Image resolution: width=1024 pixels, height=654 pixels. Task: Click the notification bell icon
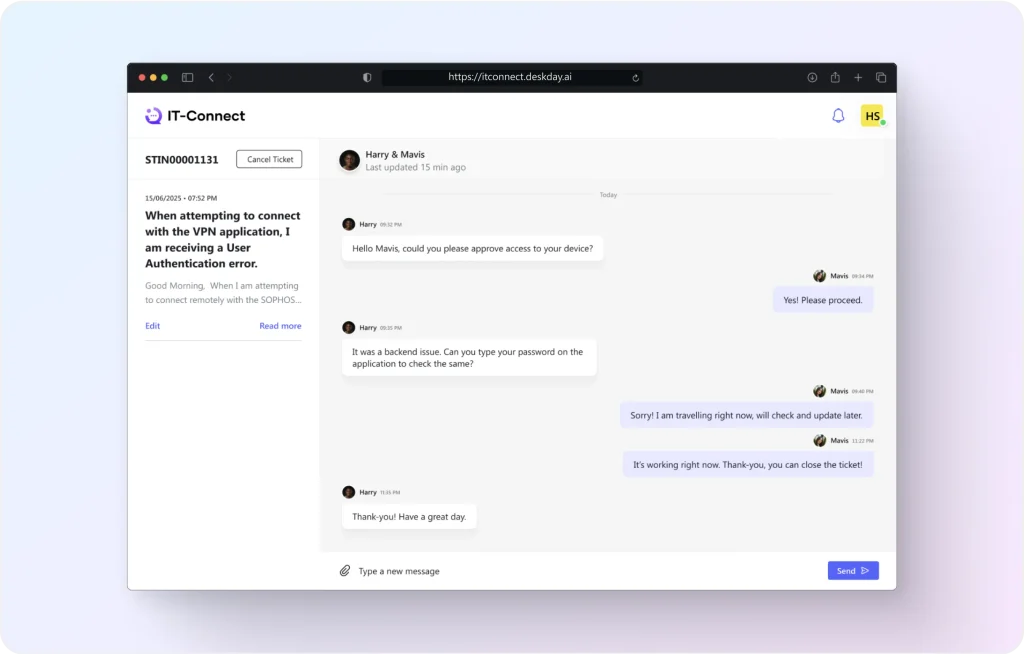[x=838, y=116]
